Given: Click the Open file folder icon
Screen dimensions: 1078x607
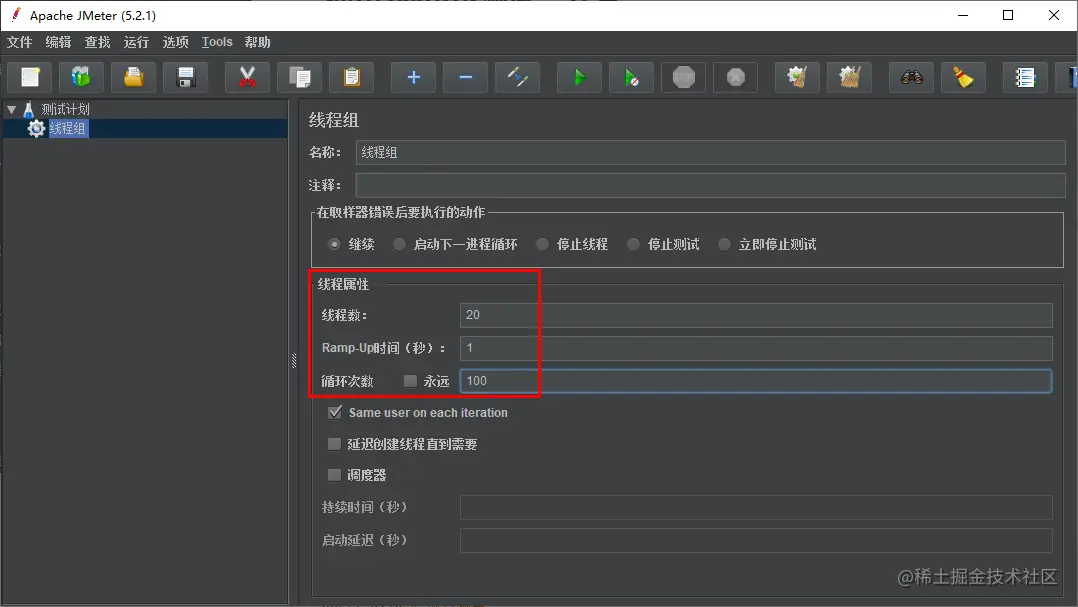Looking at the screenshot, I should point(133,77).
